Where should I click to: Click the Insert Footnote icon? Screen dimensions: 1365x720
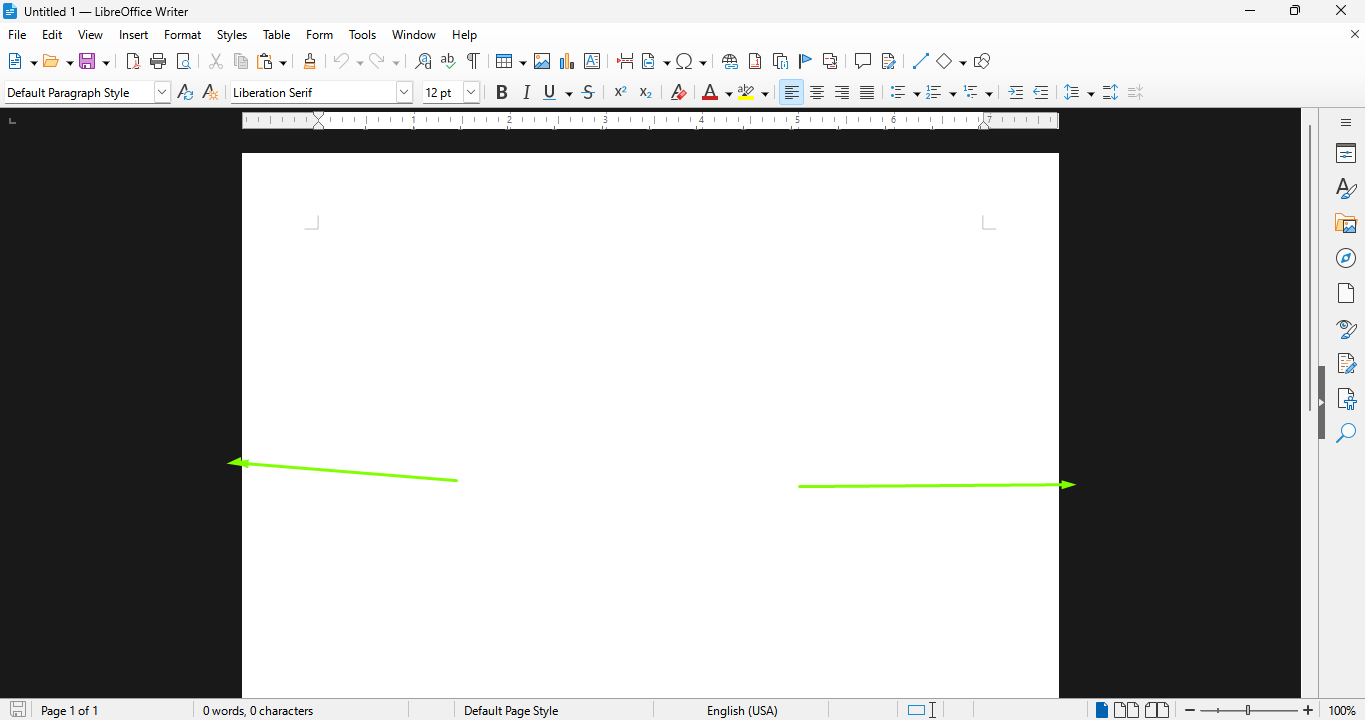pos(755,61)
